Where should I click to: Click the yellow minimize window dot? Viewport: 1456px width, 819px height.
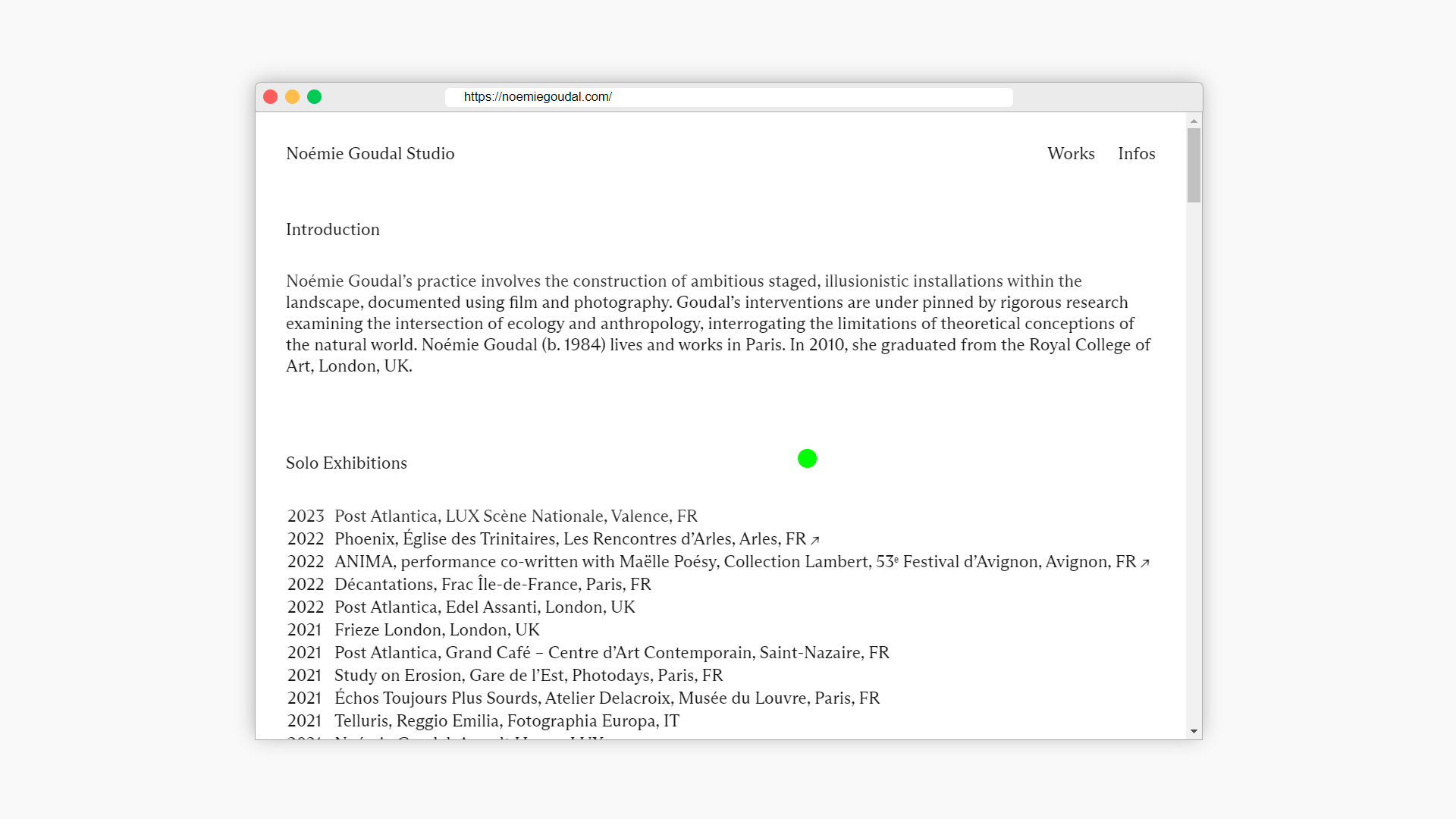292,97
